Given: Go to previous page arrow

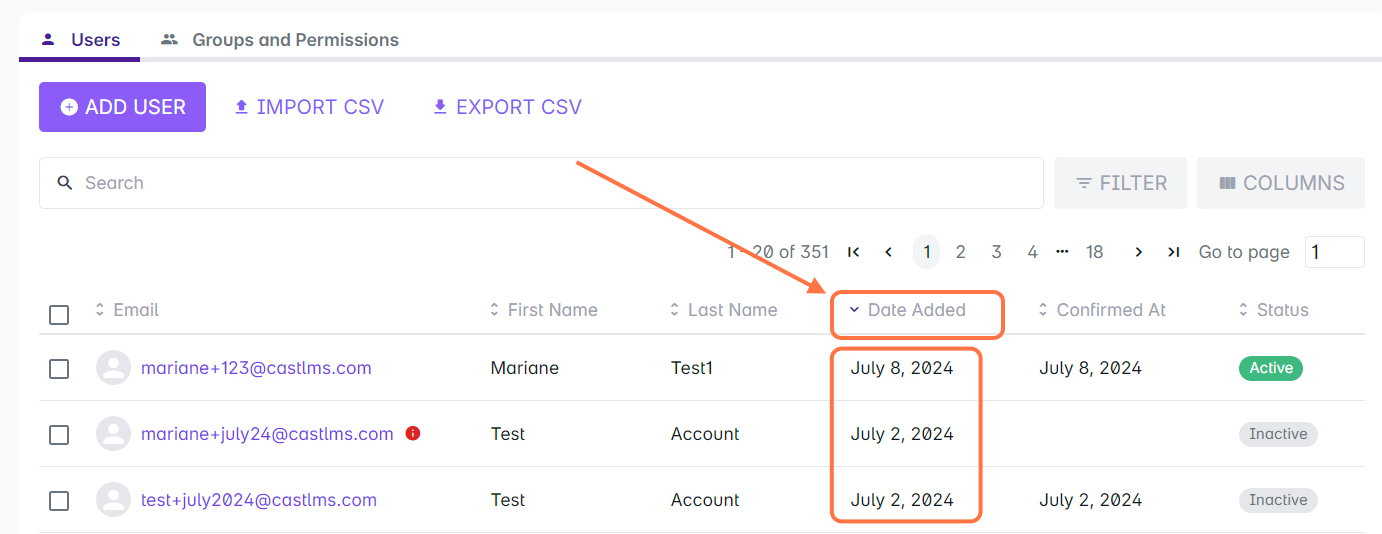Looking at the screenshot, I should click(888, 252).
